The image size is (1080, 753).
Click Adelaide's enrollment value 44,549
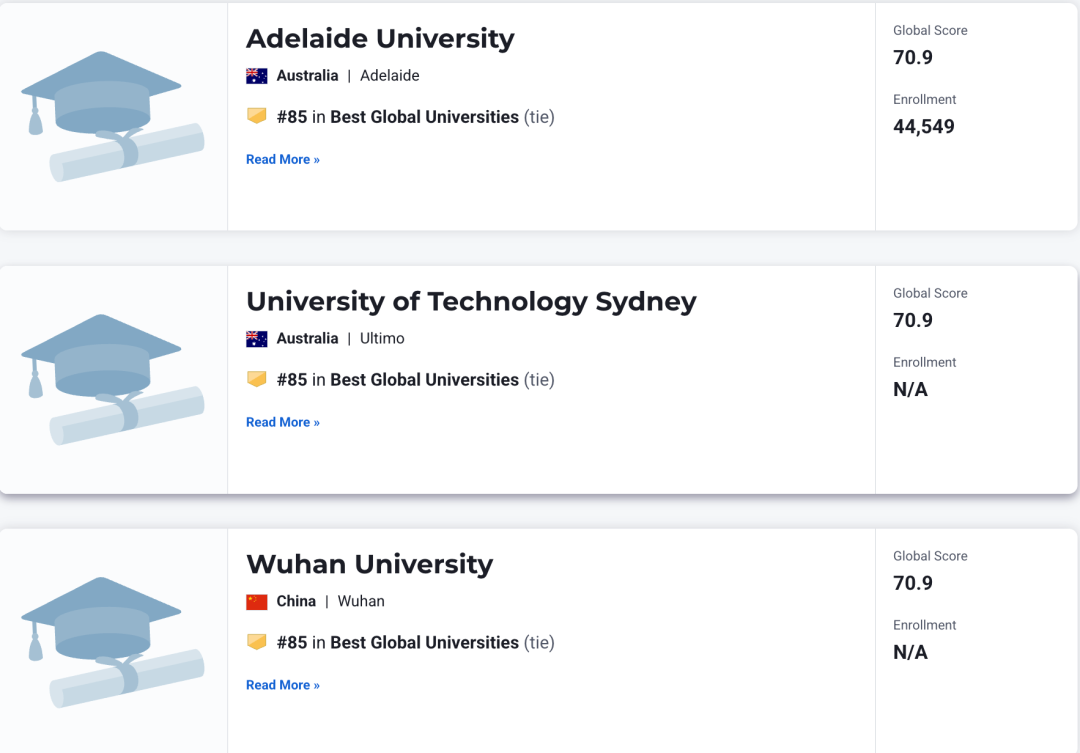[924, 127]
